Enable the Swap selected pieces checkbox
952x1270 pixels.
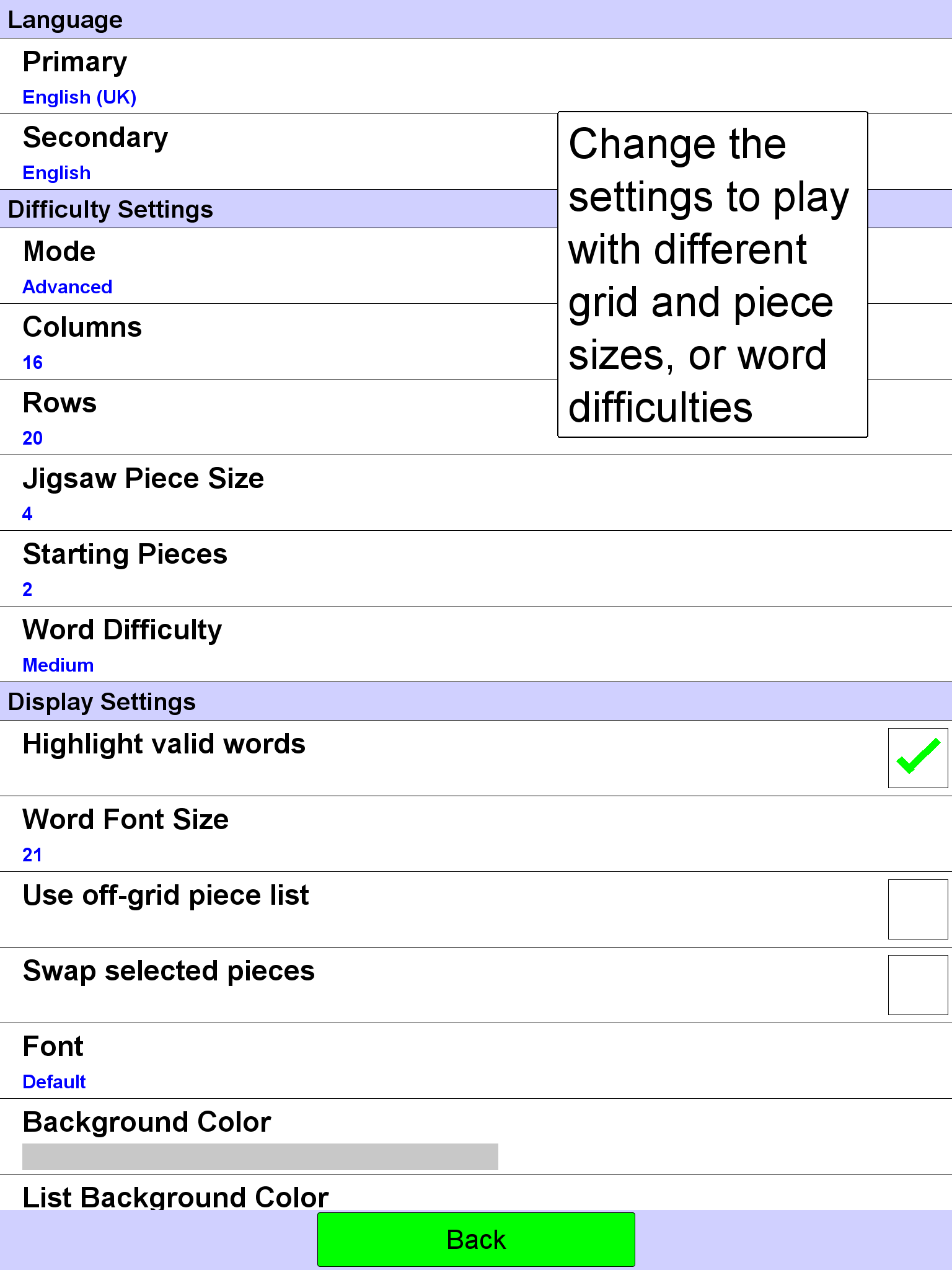click(917, 985)
